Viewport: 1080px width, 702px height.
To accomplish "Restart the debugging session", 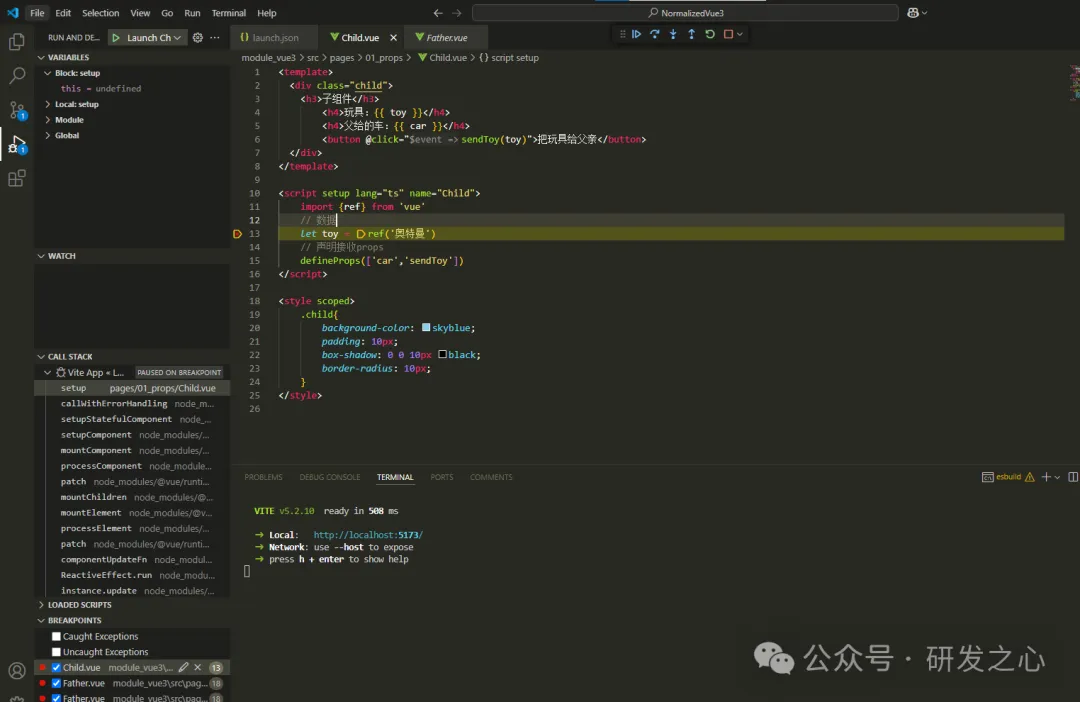I will coord(710,34).
